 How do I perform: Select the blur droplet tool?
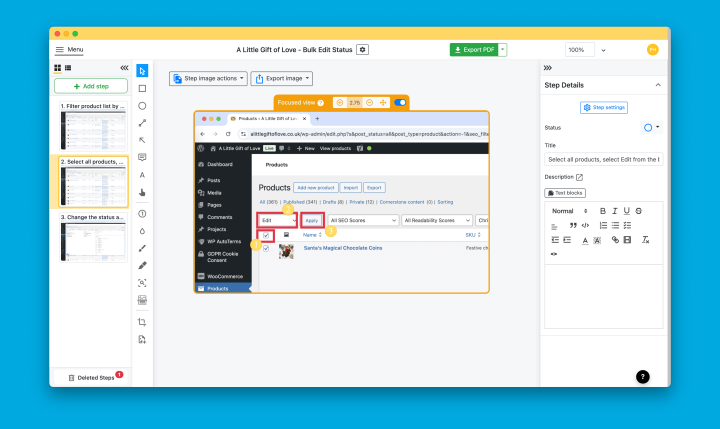tap(142, 231)
